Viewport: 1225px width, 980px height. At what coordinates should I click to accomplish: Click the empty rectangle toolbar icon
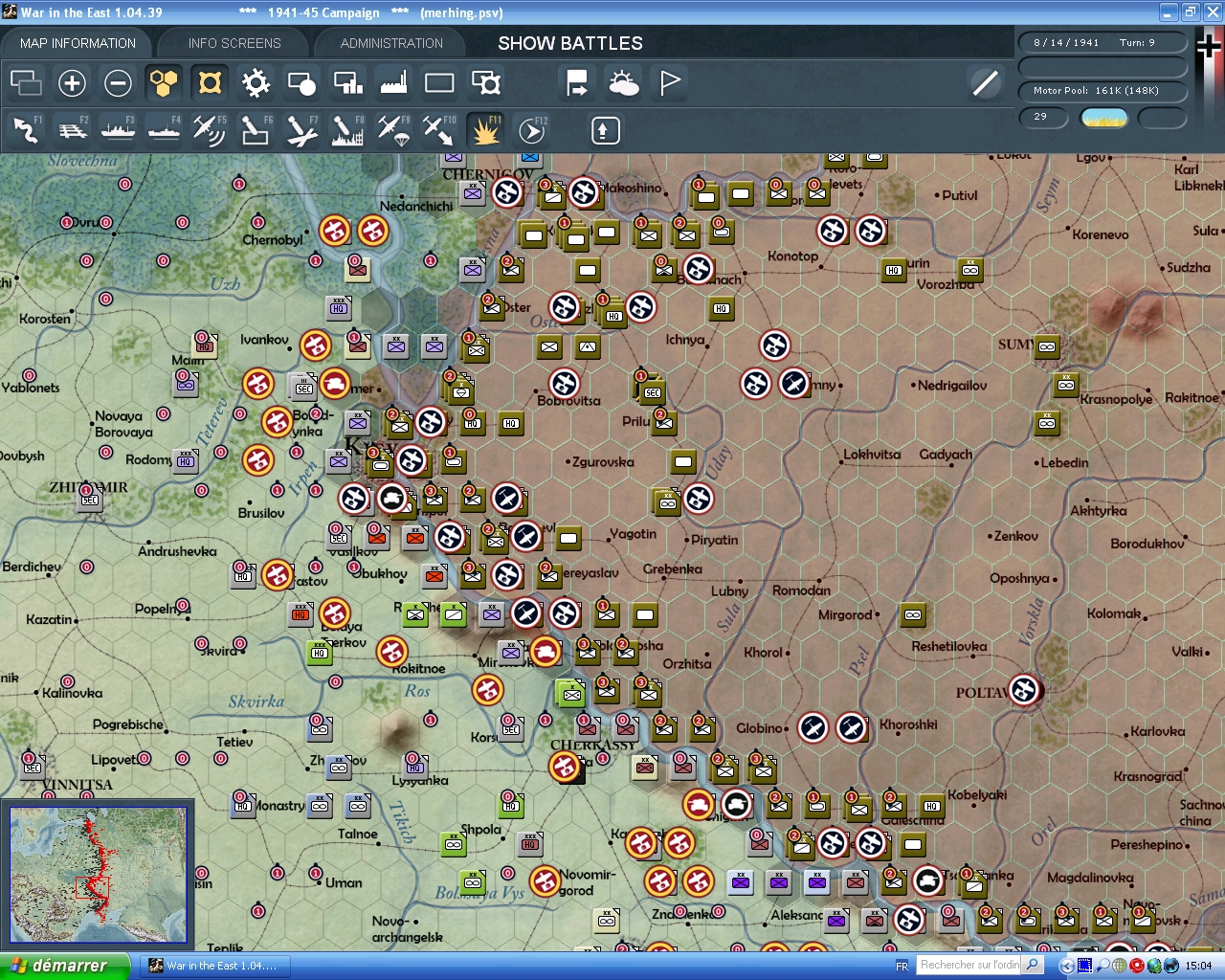[x=439, y=83]
